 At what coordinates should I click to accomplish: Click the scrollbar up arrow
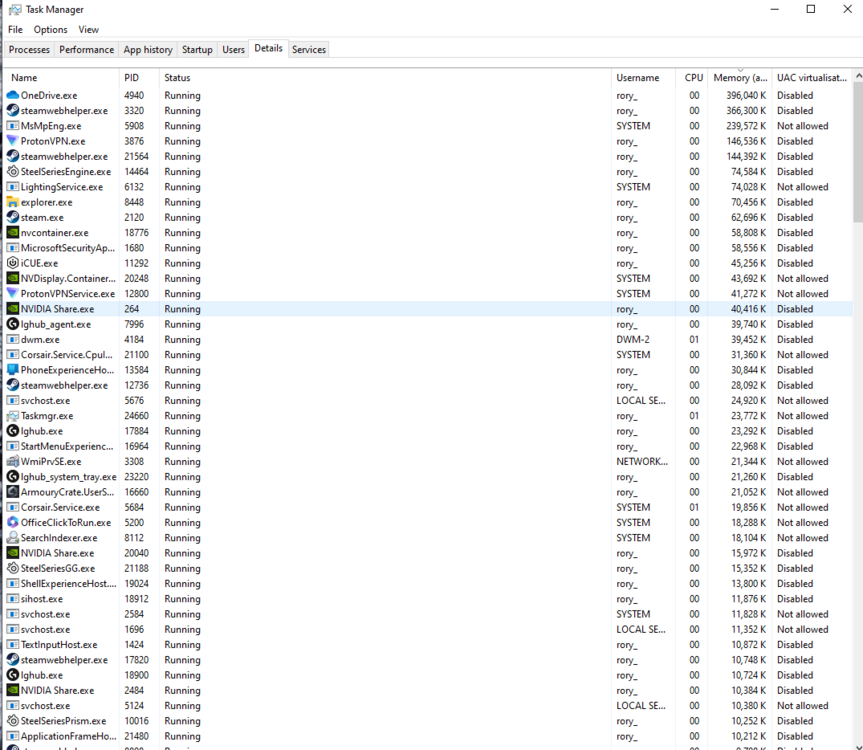click(x=858, y=76)
